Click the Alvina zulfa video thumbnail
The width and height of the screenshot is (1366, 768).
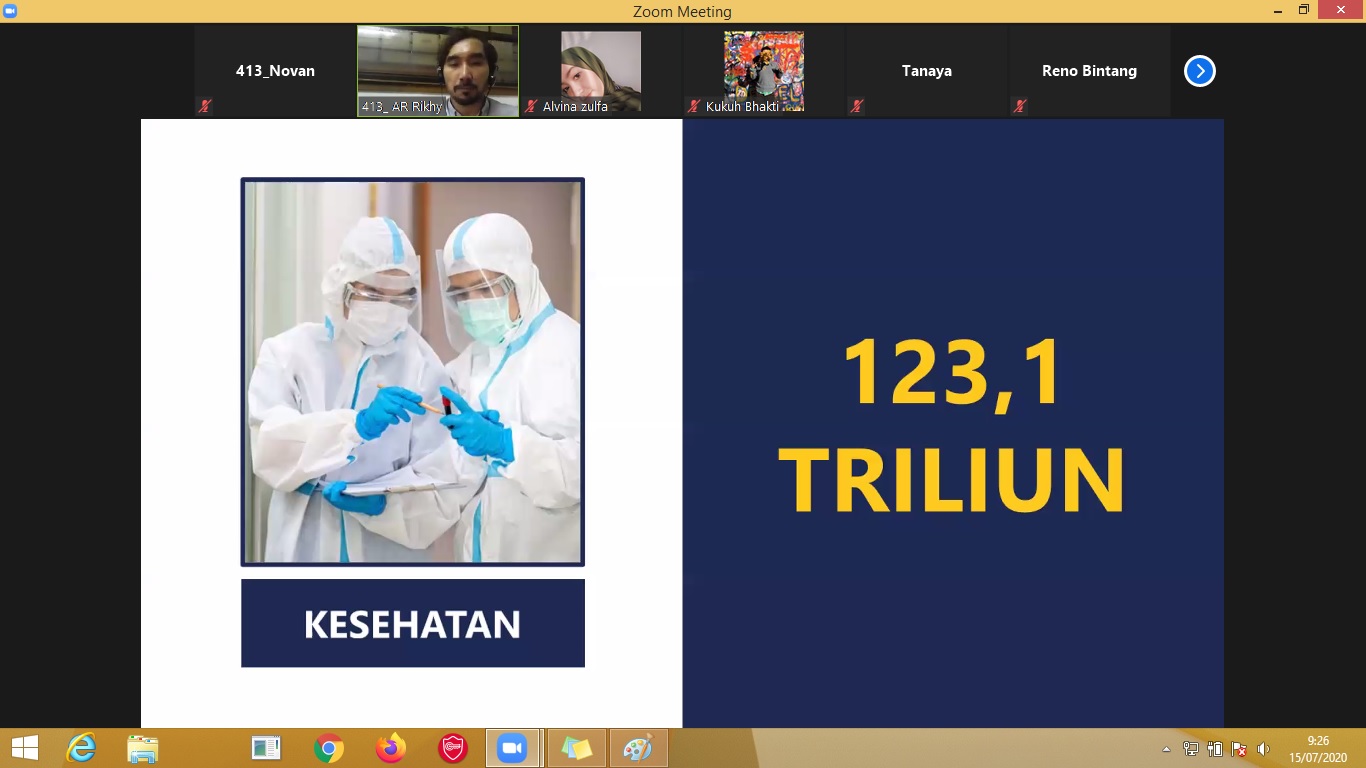pos(600,71)
